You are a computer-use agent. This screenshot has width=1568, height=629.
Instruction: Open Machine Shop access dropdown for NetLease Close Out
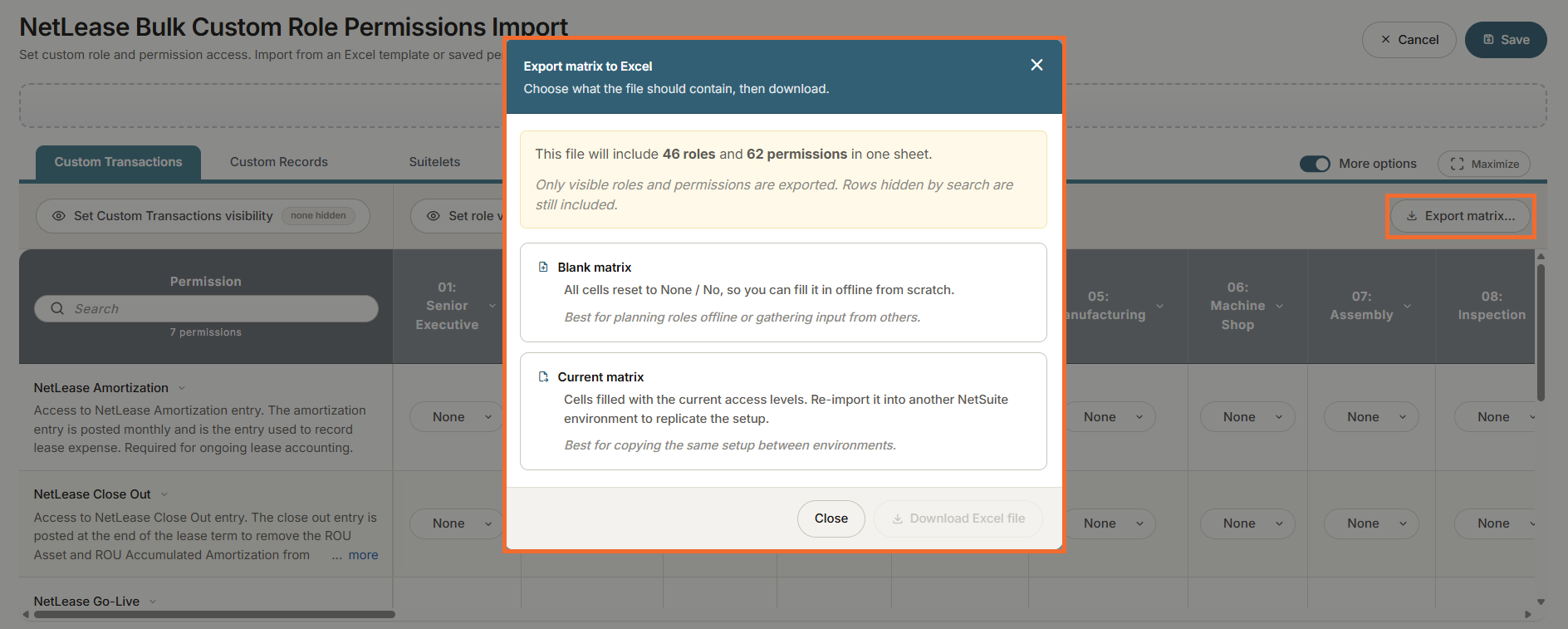pyautogui.click(x=1247, y=523)
